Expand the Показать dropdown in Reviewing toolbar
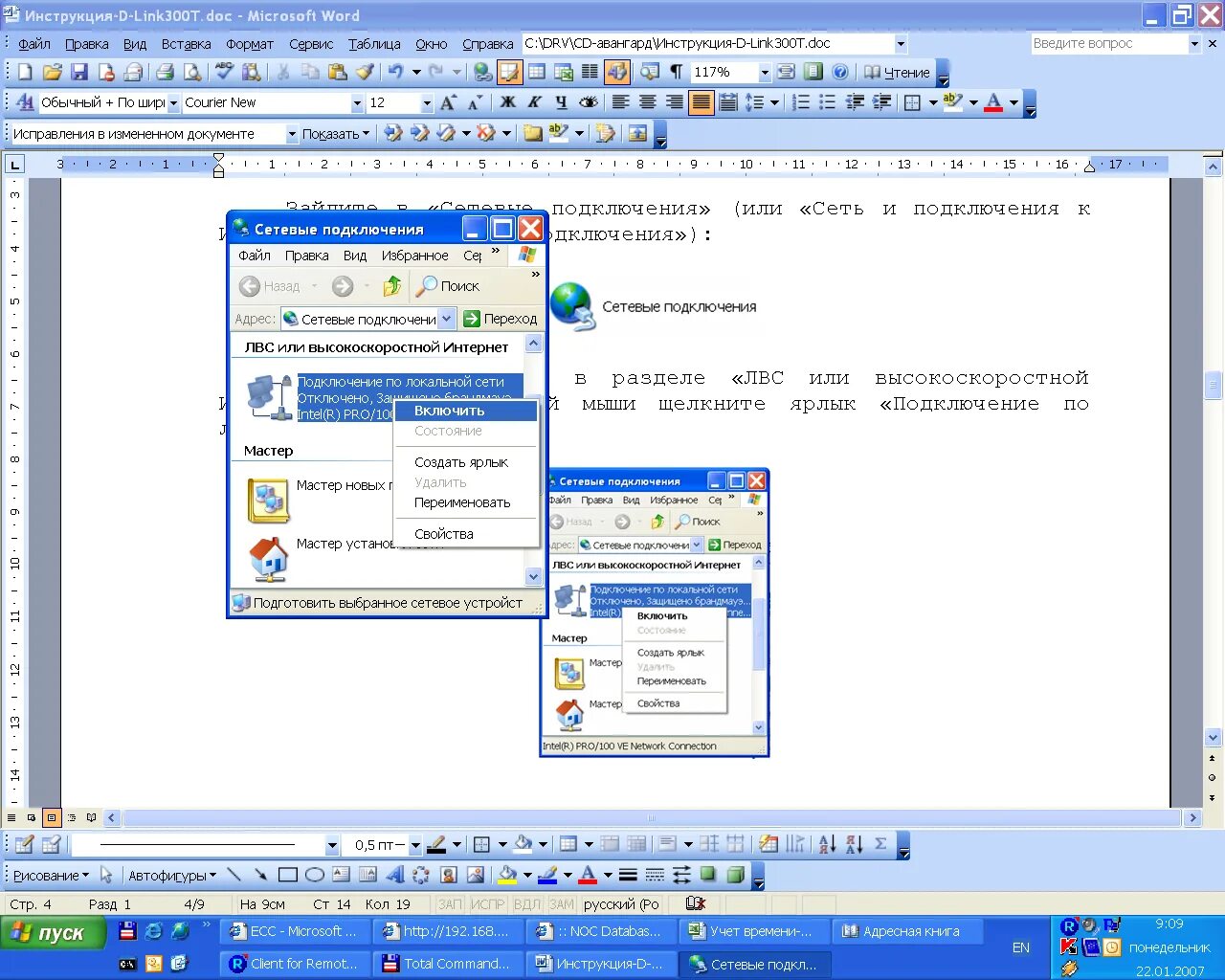 click(x=336, y=134)
